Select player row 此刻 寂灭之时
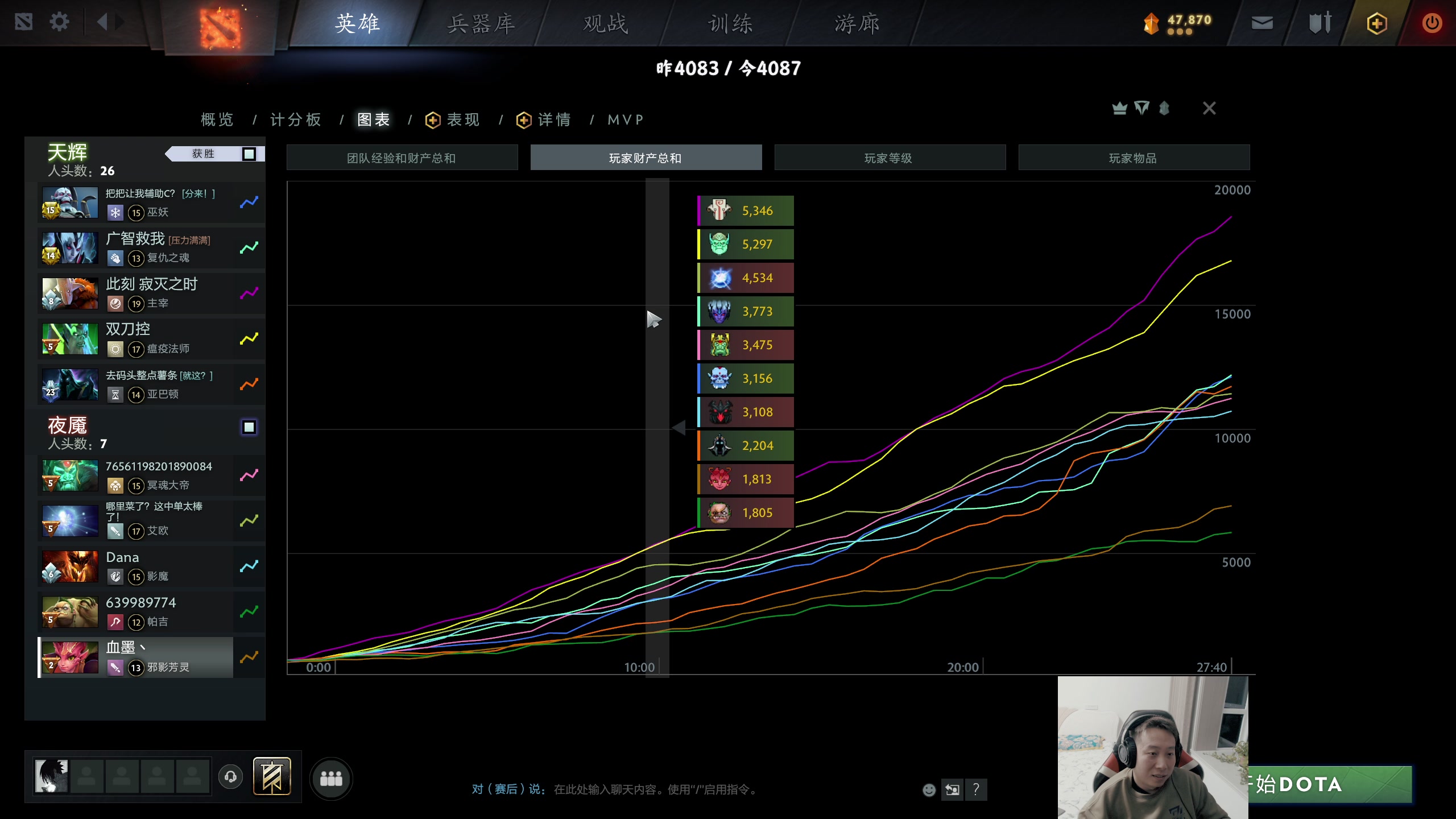 click(136, 293)
